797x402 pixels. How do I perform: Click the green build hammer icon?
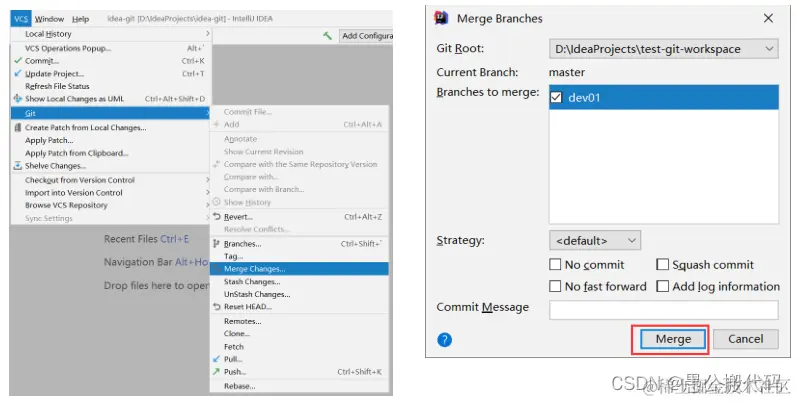pos(327,36)
